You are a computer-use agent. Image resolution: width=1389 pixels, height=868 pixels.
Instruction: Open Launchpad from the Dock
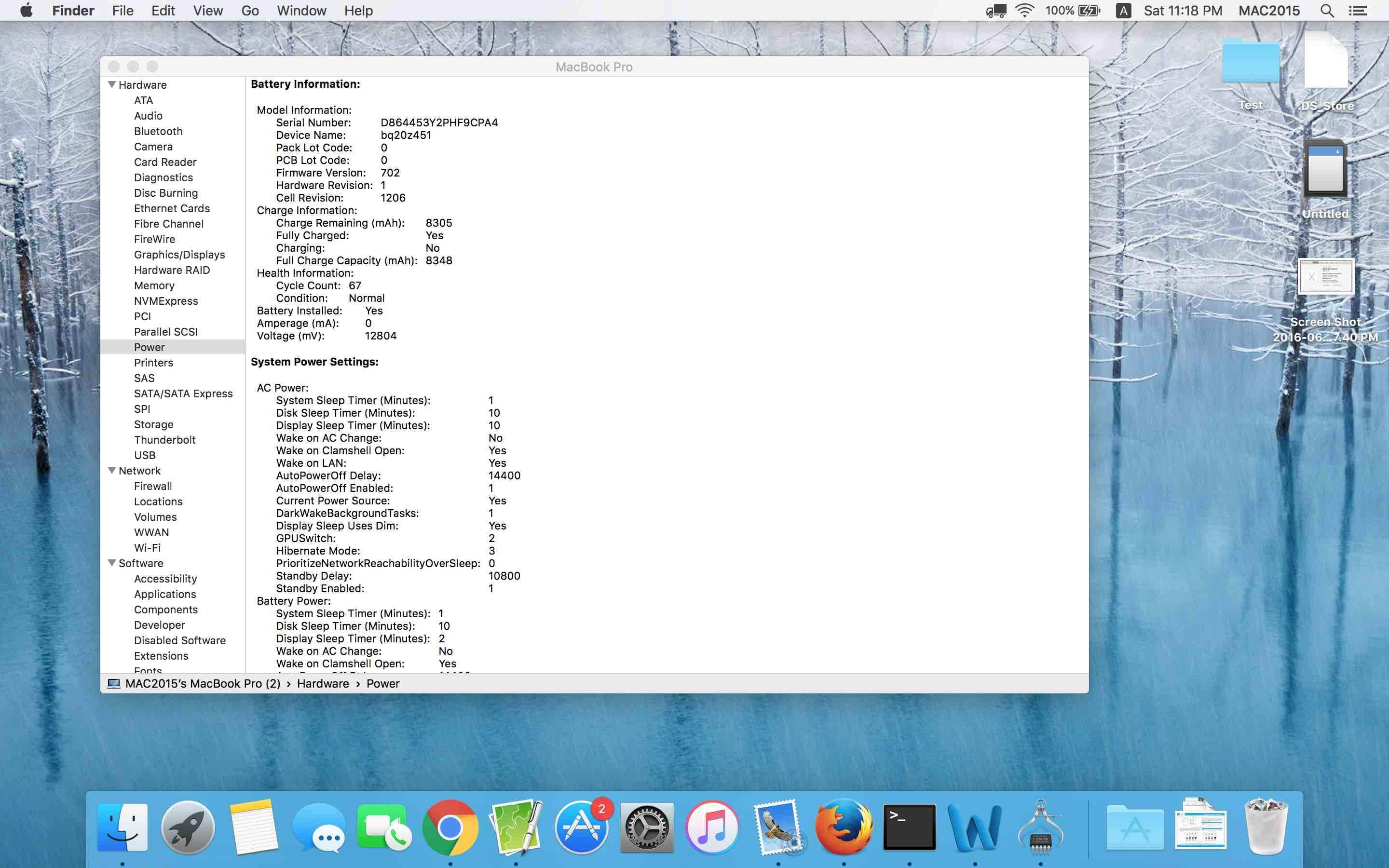coord(188,827)
